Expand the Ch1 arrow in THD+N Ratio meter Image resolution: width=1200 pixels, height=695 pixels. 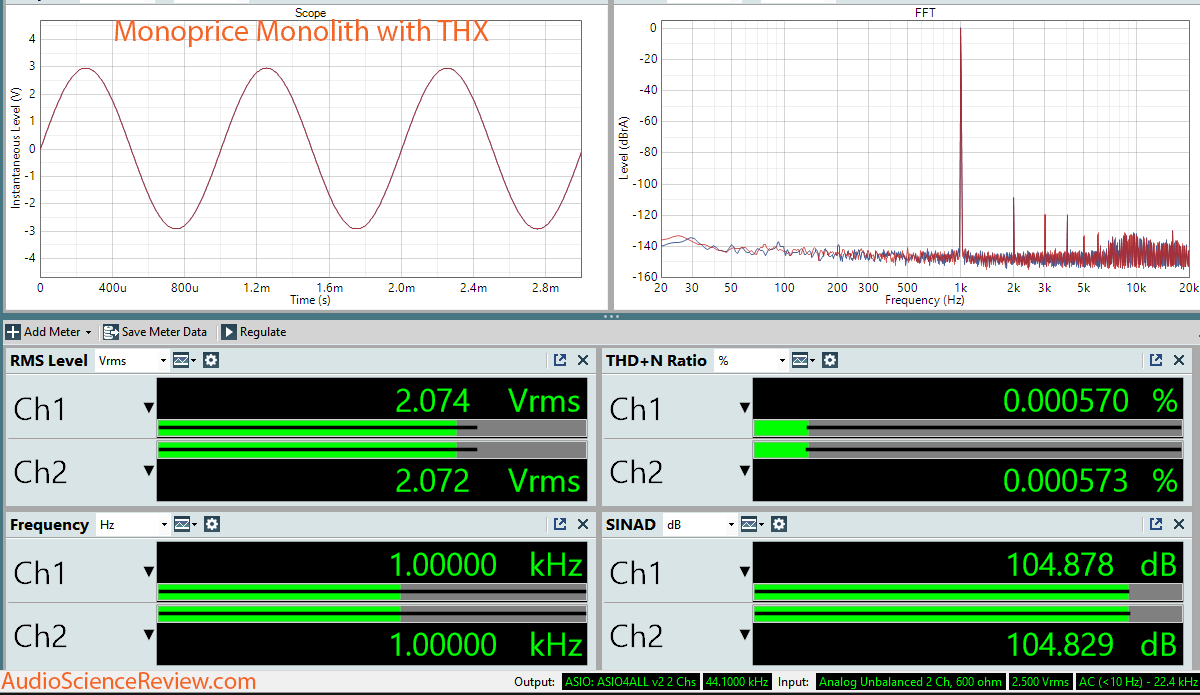pos(745,407)
